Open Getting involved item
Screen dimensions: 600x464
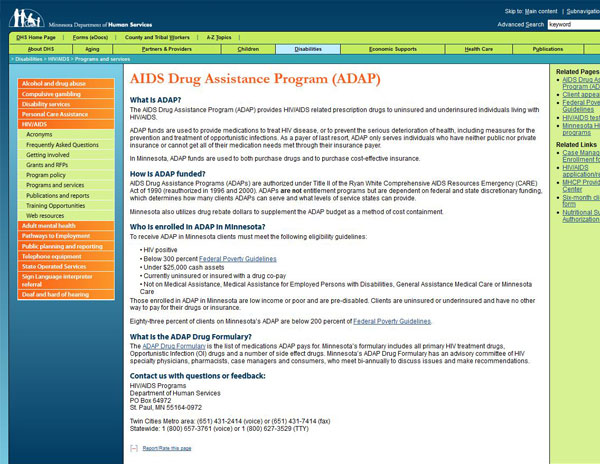[66, 155]
